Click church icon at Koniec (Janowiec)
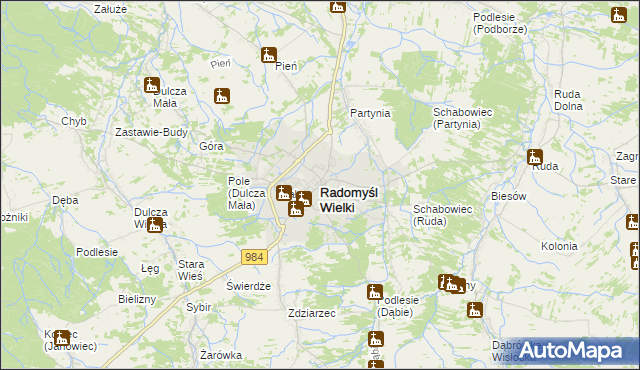Image resolution: width=640 pixels, height=370 pixels. 62,338
